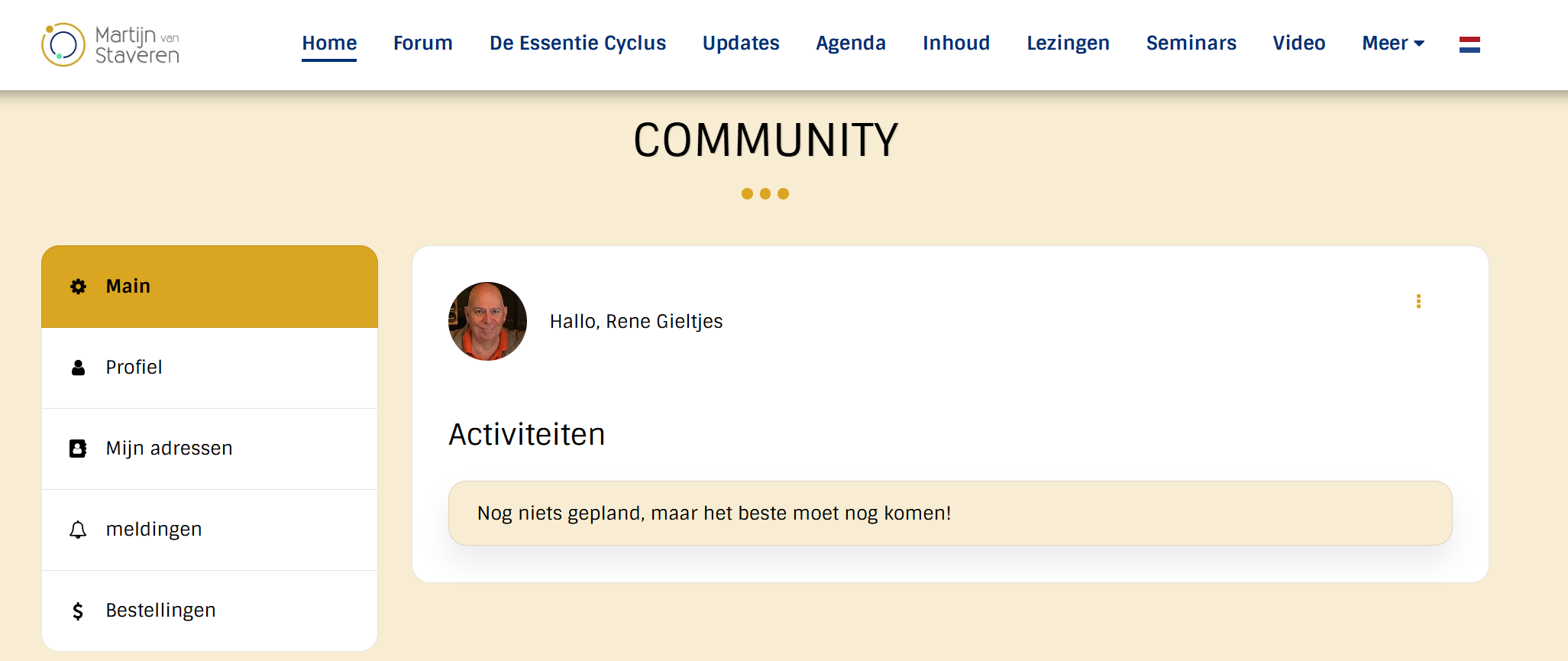Open the three-dot options menu
The image size is (1568, 661).
(1418, 302)
